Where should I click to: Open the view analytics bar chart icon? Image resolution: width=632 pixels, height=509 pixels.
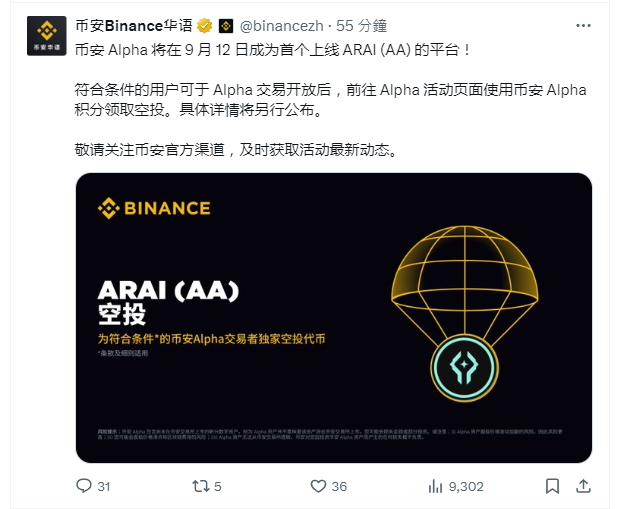coord(435,486)
